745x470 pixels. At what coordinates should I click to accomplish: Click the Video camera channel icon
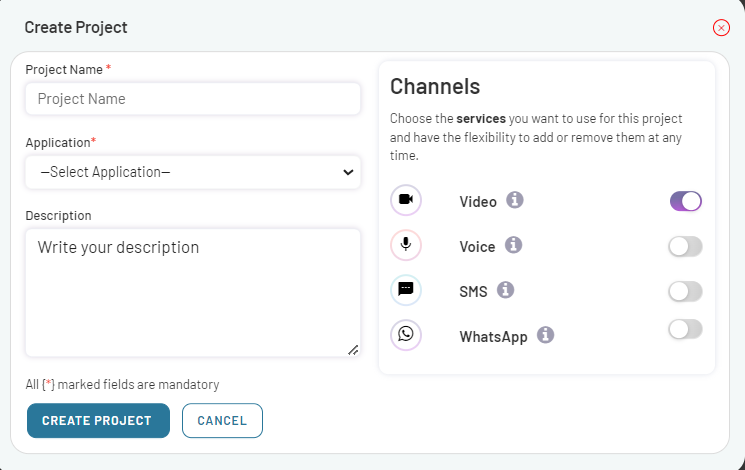(406, 200)
